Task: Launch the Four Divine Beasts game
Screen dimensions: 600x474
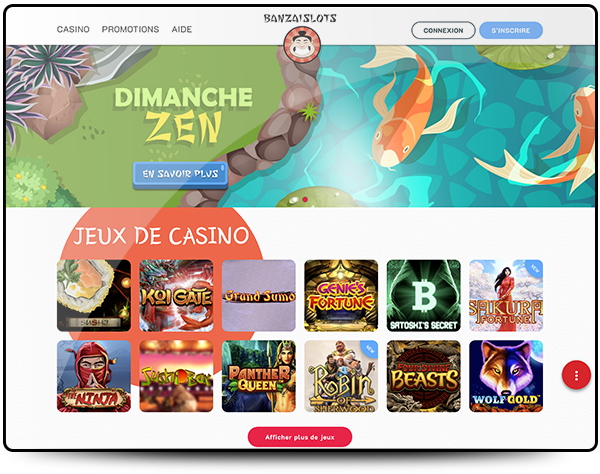Action: (x=423, y=376)
